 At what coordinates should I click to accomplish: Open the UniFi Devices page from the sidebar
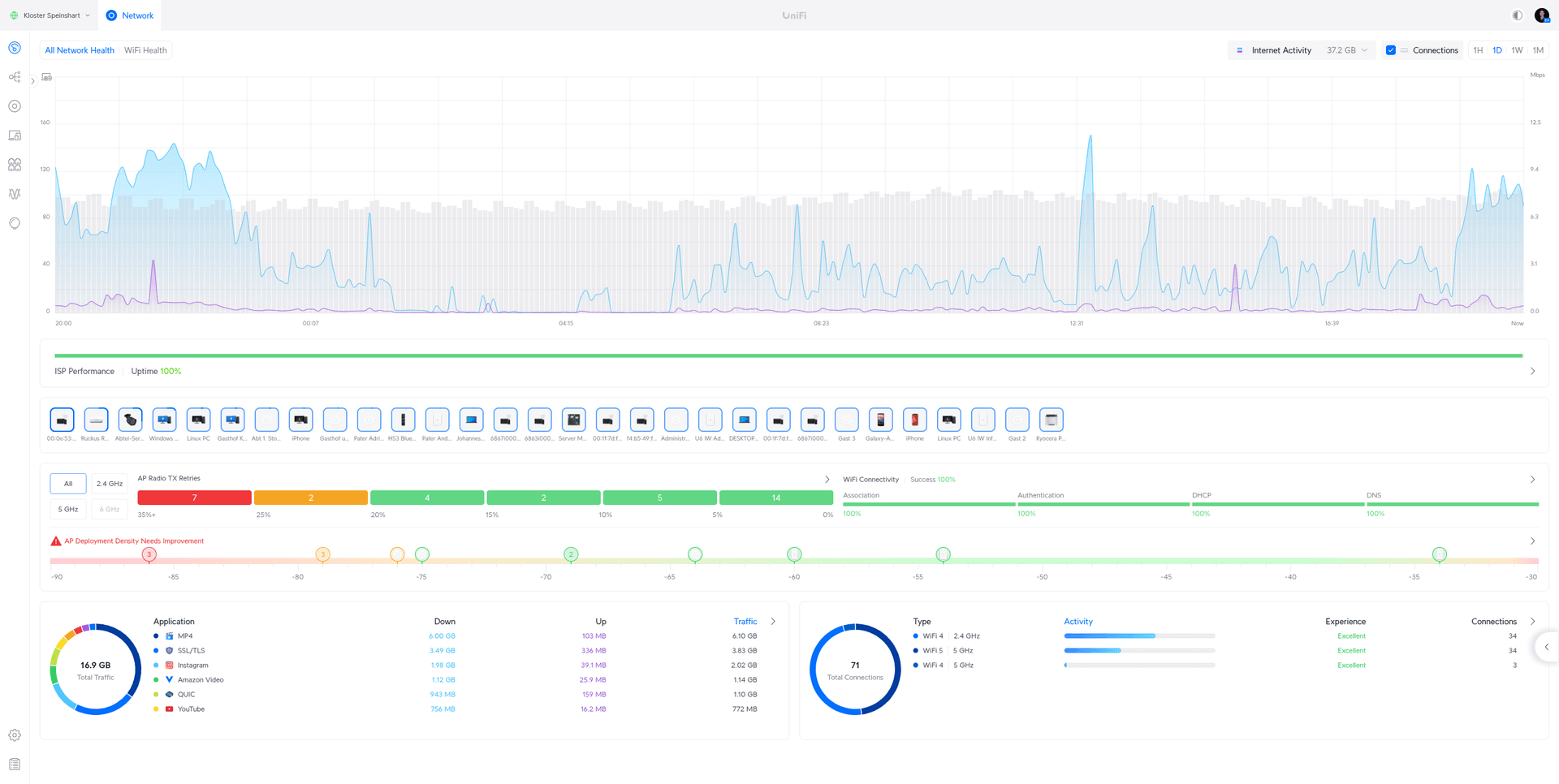[15, 106]
